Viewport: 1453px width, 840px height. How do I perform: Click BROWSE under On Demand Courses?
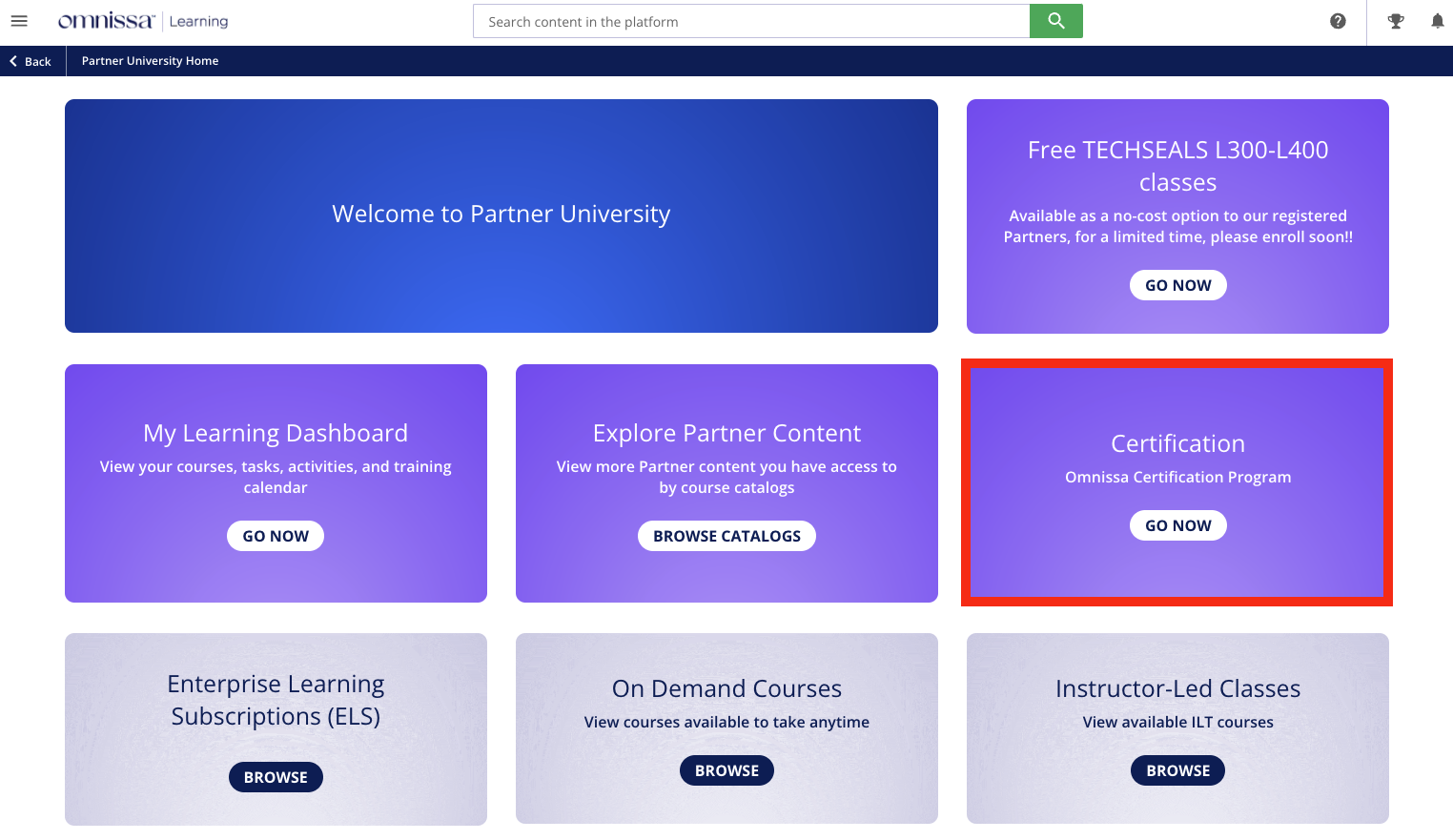point(726,770)
